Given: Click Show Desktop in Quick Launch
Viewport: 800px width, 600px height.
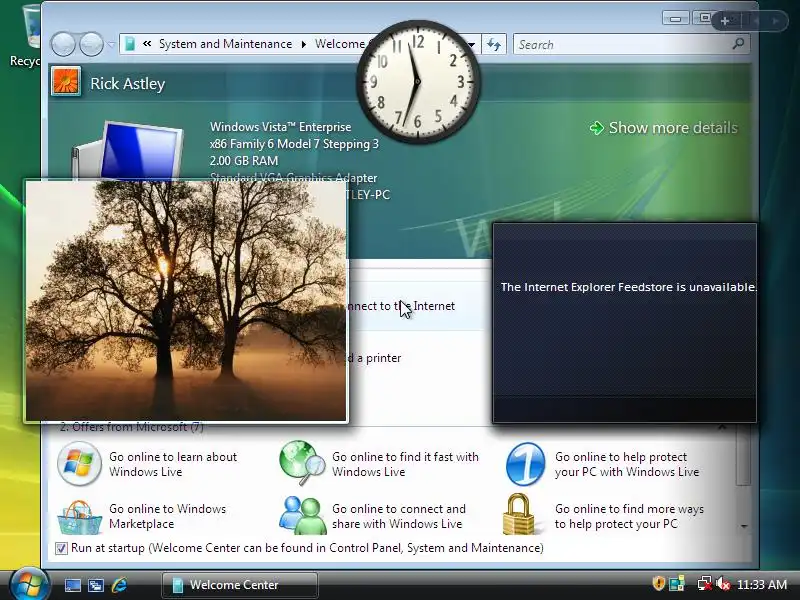Looking at the screenshot, I should click(x=72, y=585).
